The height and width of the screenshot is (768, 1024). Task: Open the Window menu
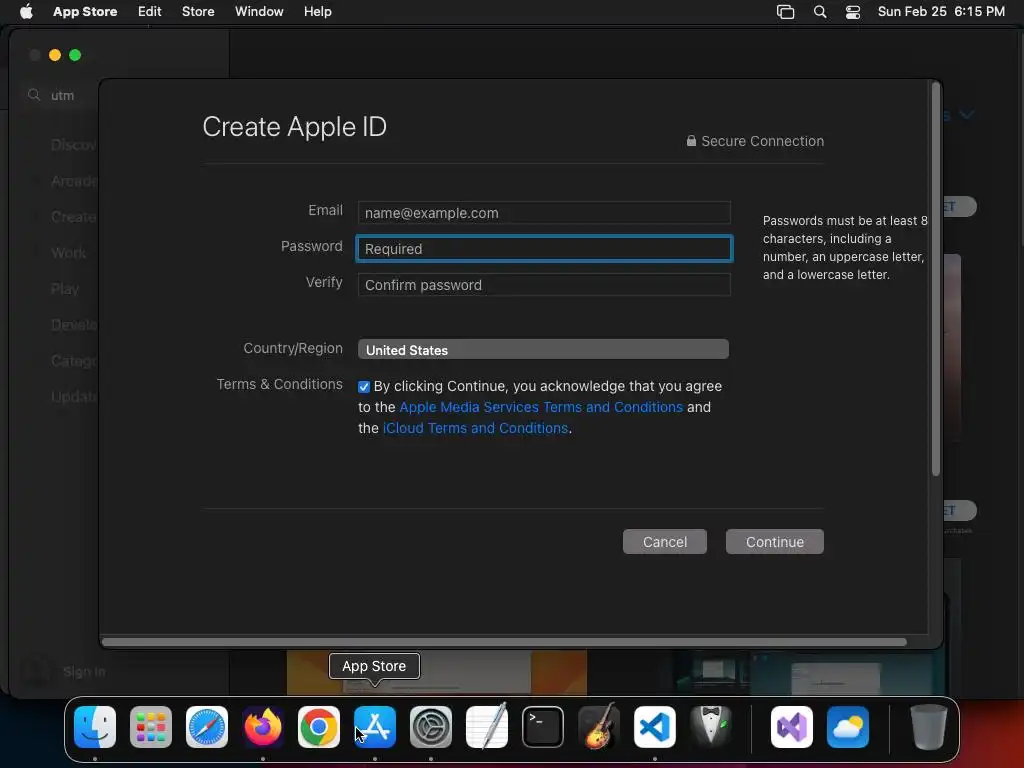click(x=259, y=11)
